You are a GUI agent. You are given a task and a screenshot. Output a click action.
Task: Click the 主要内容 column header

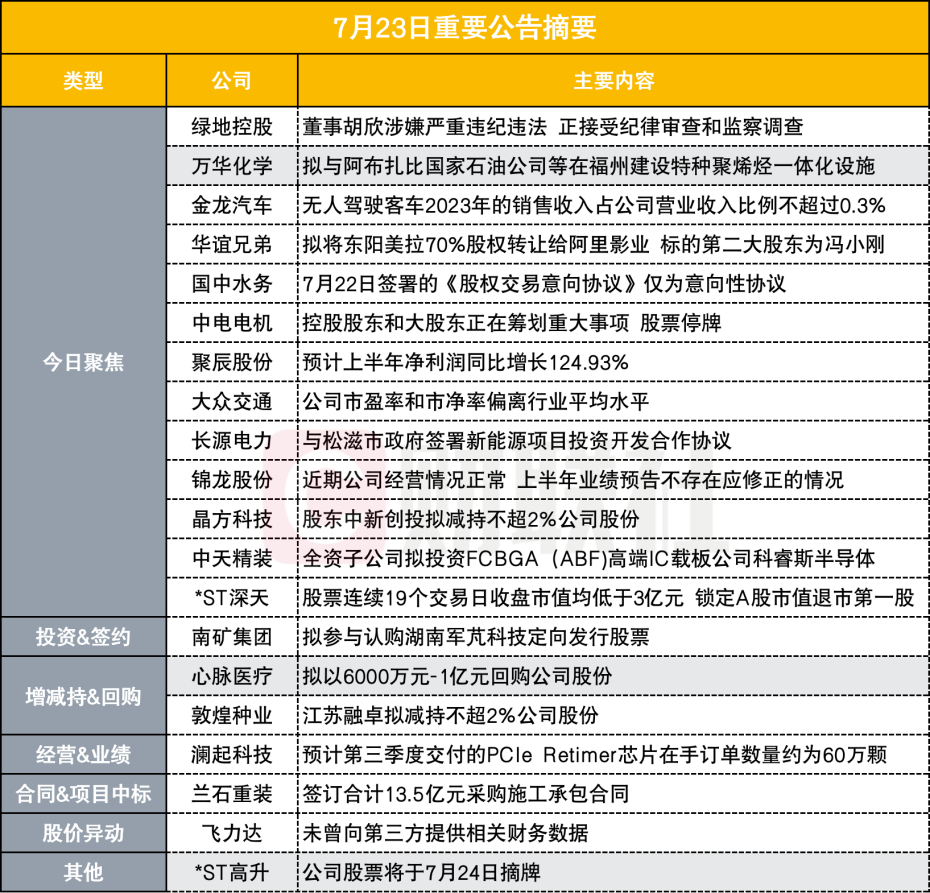[x=613, y=81]
